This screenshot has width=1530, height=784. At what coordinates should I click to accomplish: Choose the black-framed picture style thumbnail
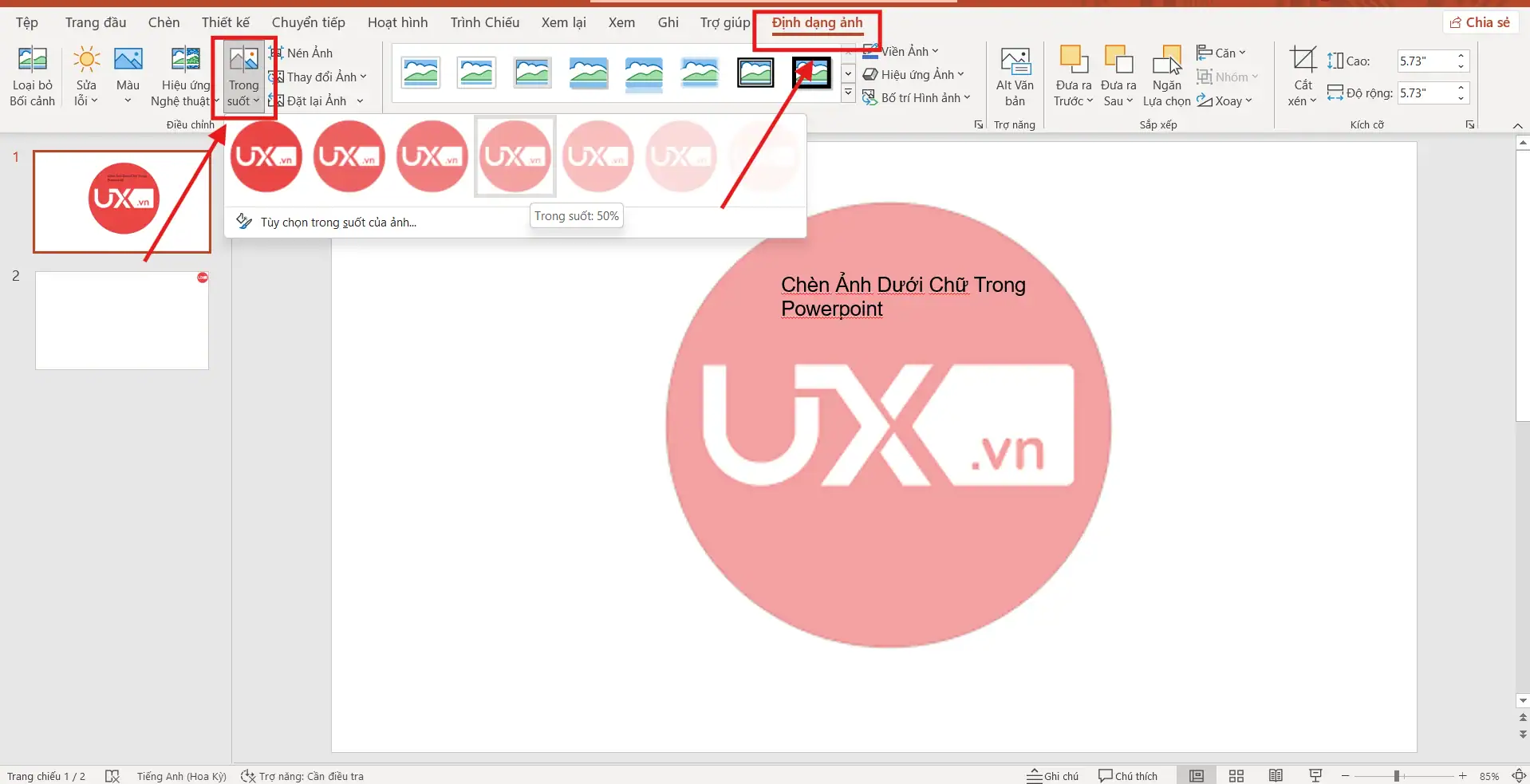pos(755,73)
